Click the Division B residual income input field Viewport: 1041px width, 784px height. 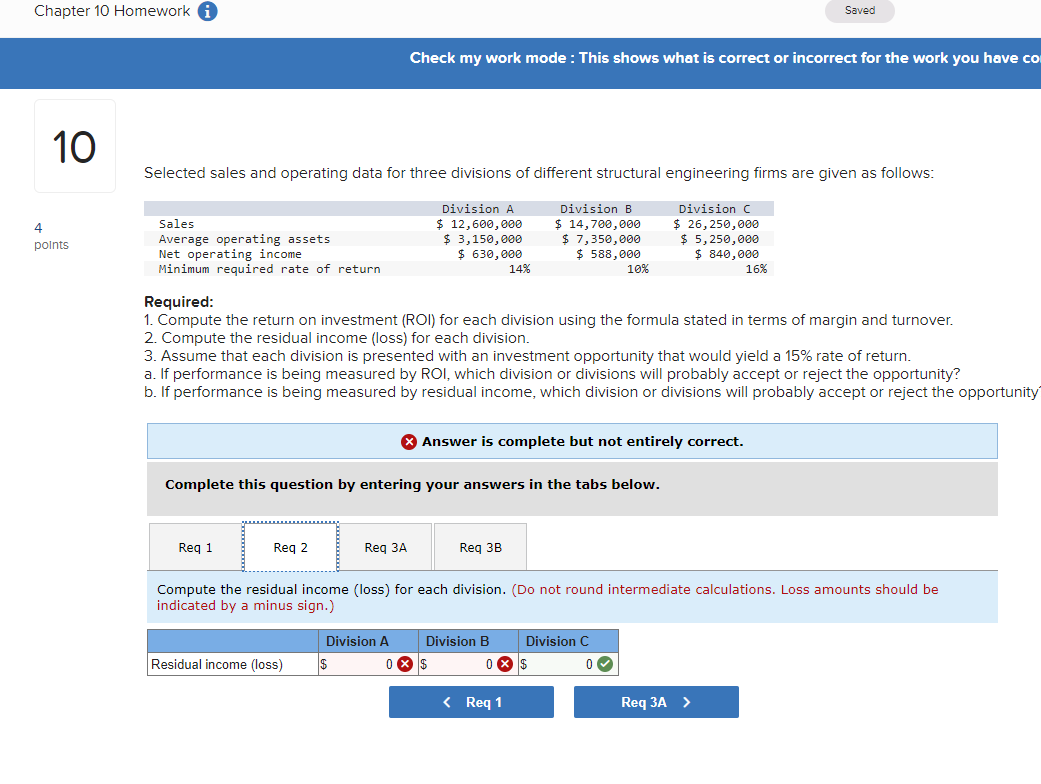point(460,663)
